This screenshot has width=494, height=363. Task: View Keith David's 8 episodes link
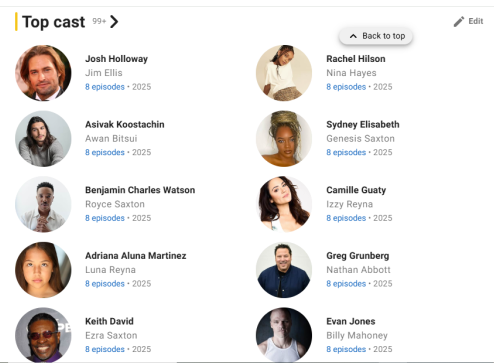pyautogui.click(x=105, y=349)
